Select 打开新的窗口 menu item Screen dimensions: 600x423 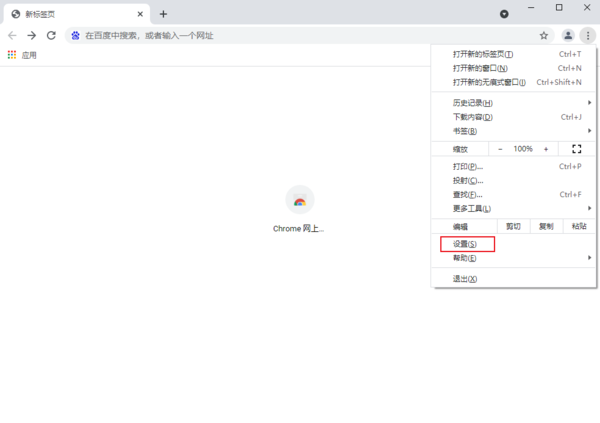click(514, 68)
